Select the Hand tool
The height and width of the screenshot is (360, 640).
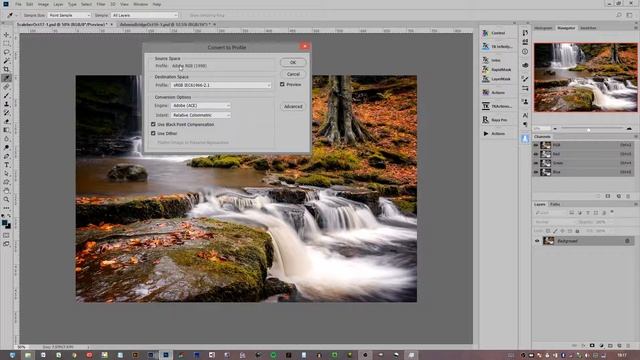(x=6, y=191)
